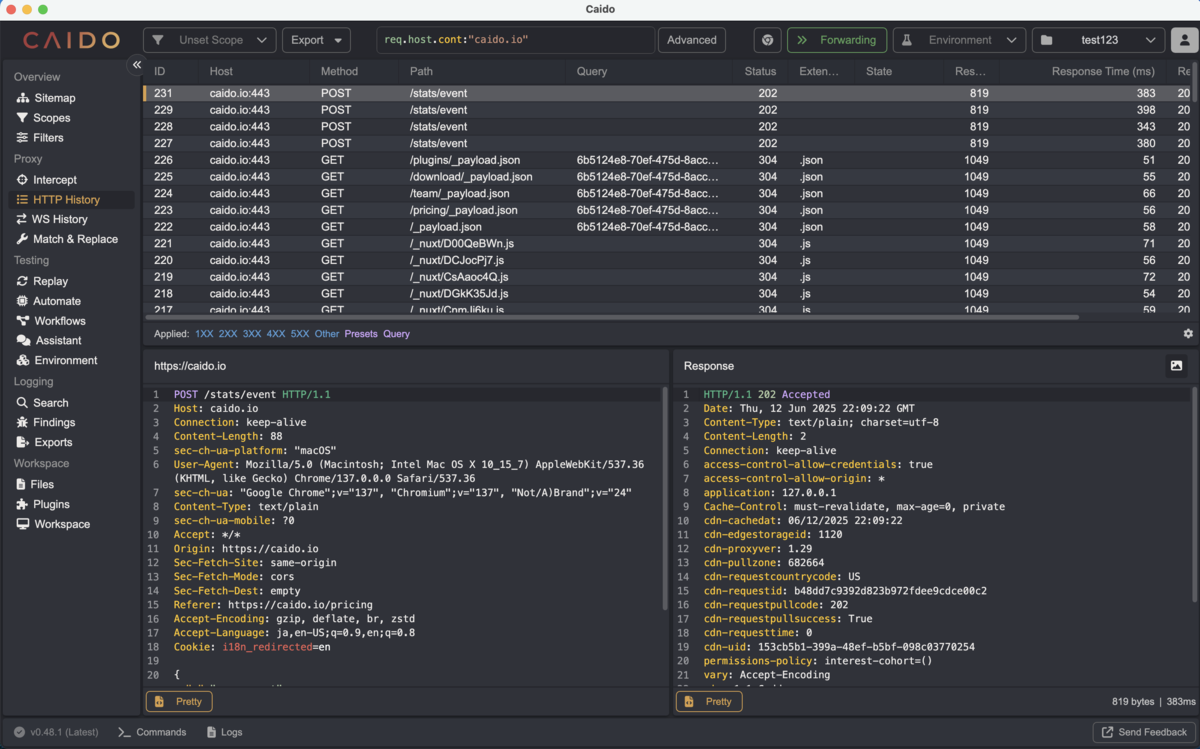The height and width of the screenshot is (749, 1200).
Task: Click the Send Feedback button
Action: (1144, 732)
